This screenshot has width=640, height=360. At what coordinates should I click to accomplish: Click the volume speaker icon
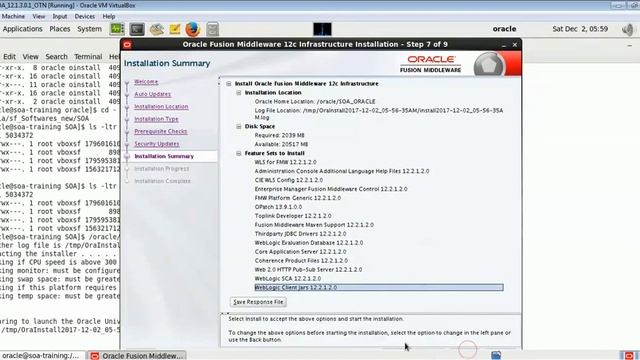[x=628, y=29]
